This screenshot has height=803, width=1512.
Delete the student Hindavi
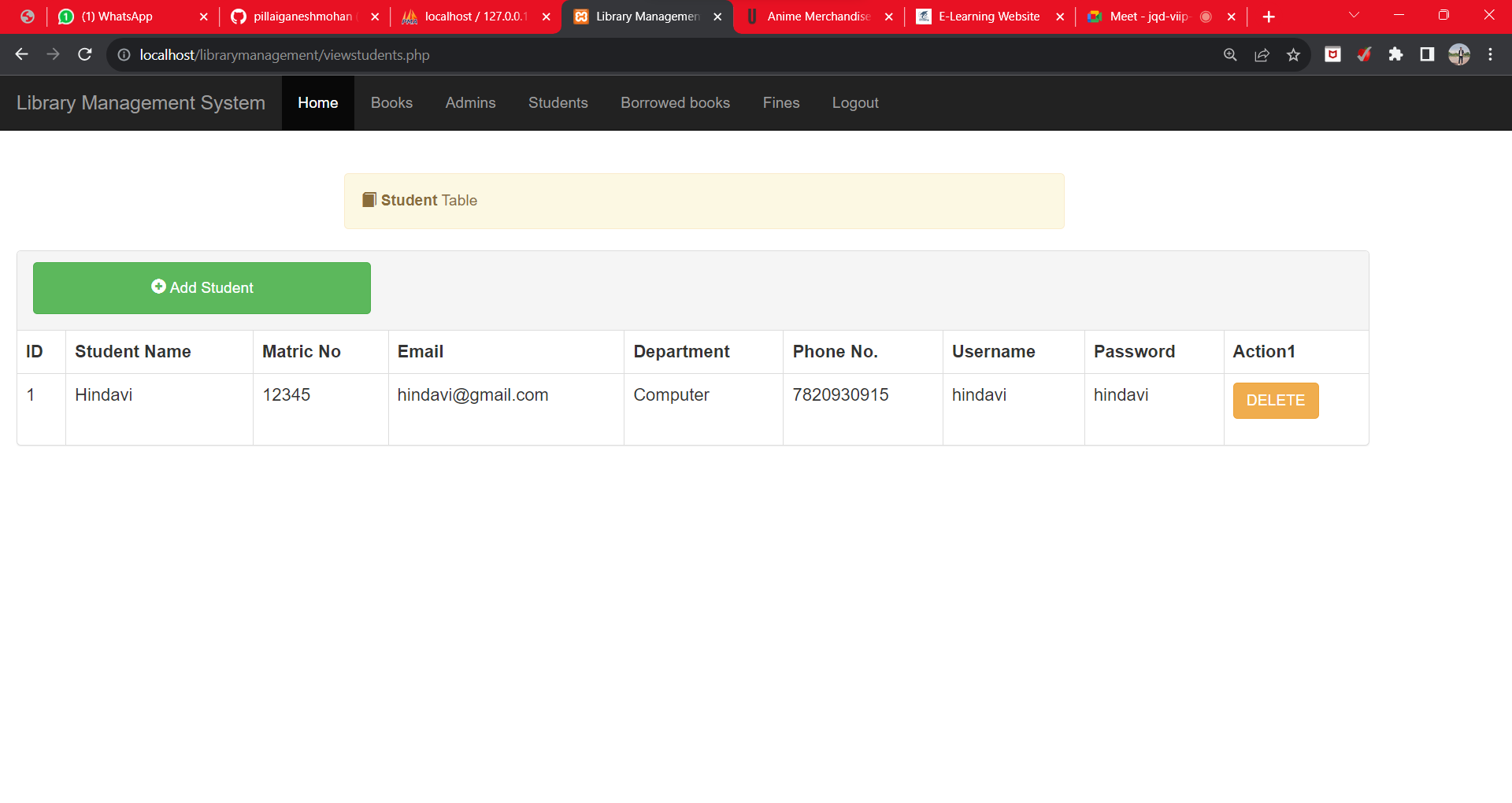pyautogui.click(x=1276, y=400)
